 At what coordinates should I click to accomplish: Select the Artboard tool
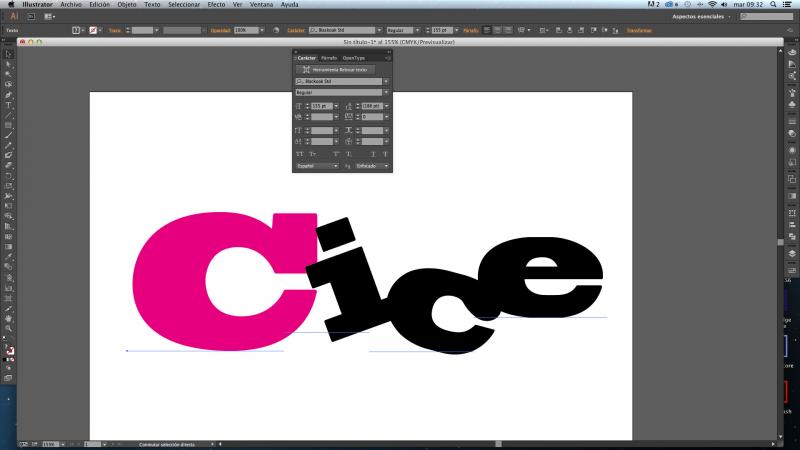click(x=9, y=298)
